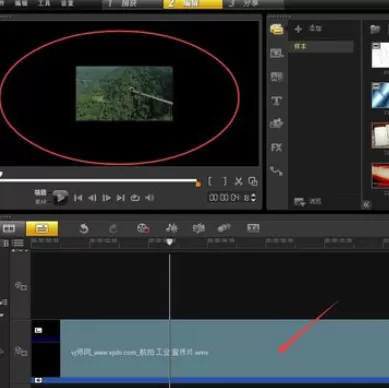
Task: Open the FX filter library
Action: click(276, 148)
